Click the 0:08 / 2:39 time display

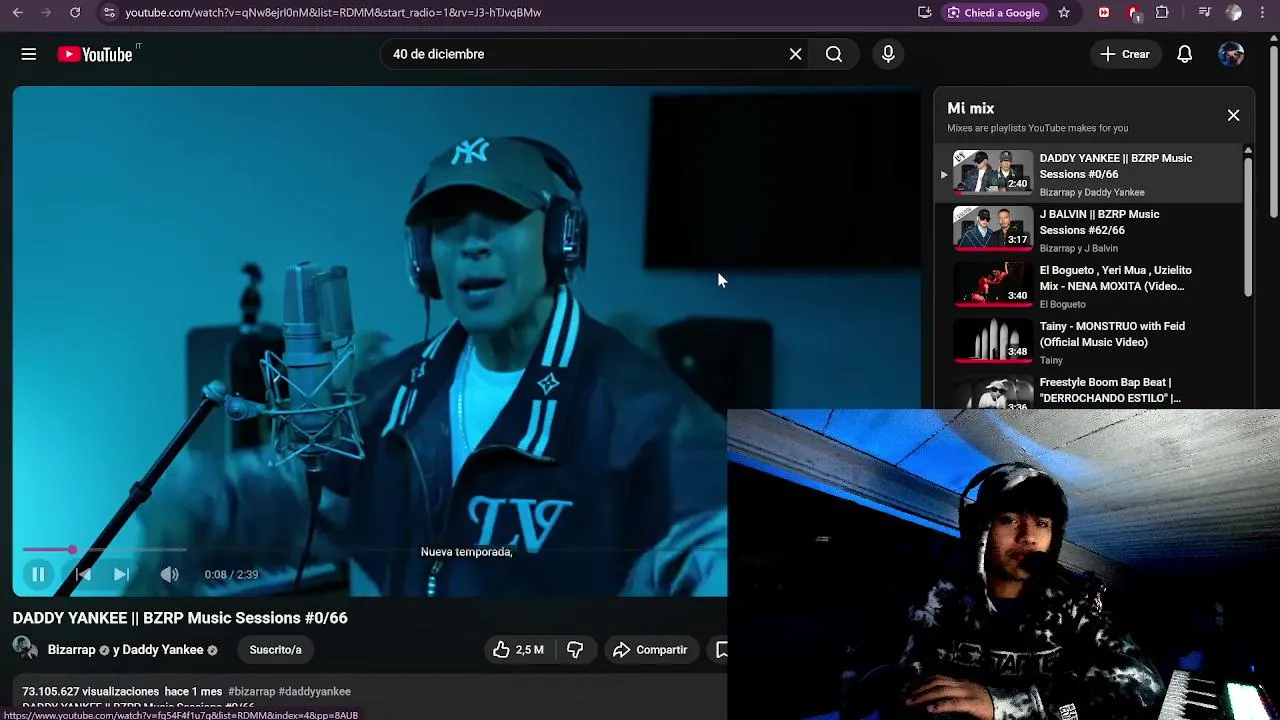click(231, 574)
